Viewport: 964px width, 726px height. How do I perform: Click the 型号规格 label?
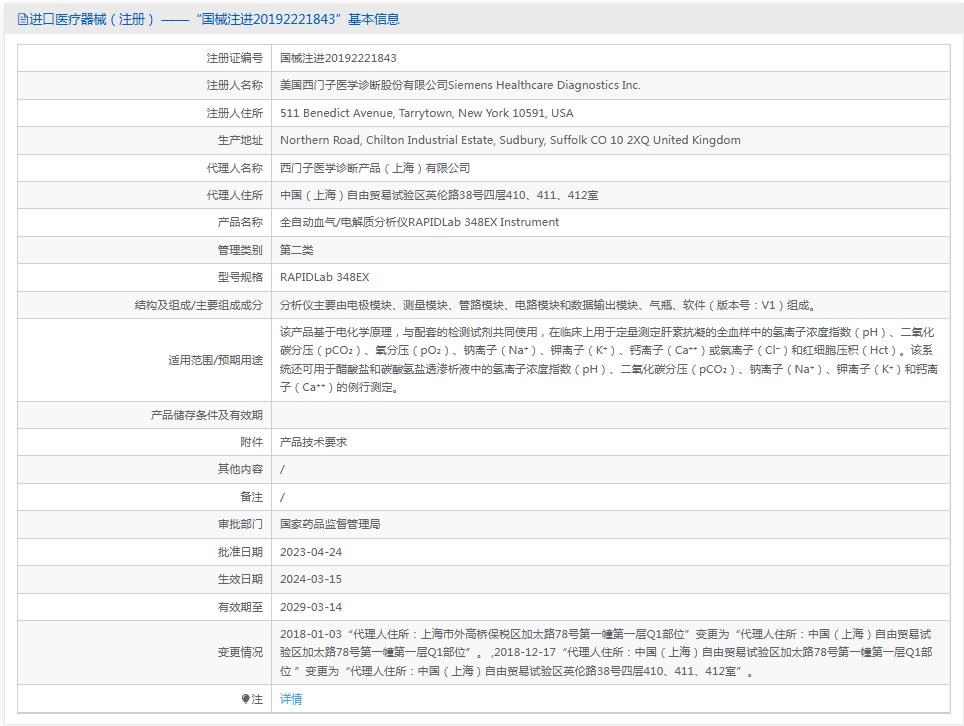(240, 277)
